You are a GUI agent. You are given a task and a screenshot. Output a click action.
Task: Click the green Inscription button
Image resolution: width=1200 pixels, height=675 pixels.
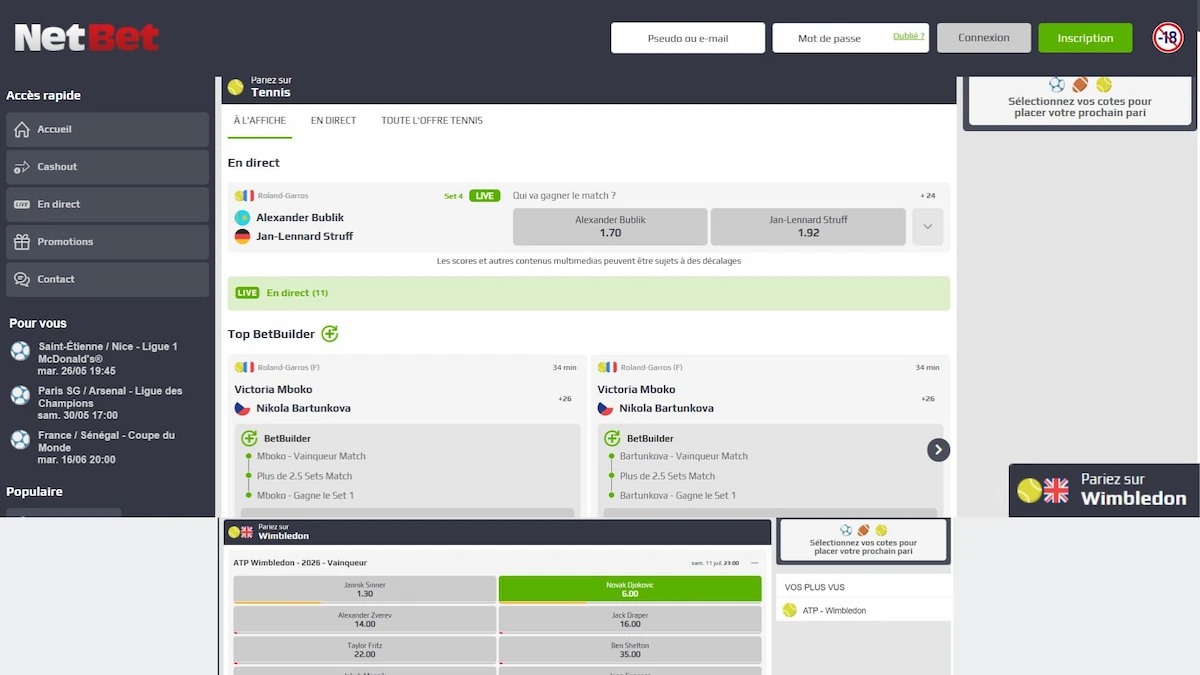tap(1085, 38)
